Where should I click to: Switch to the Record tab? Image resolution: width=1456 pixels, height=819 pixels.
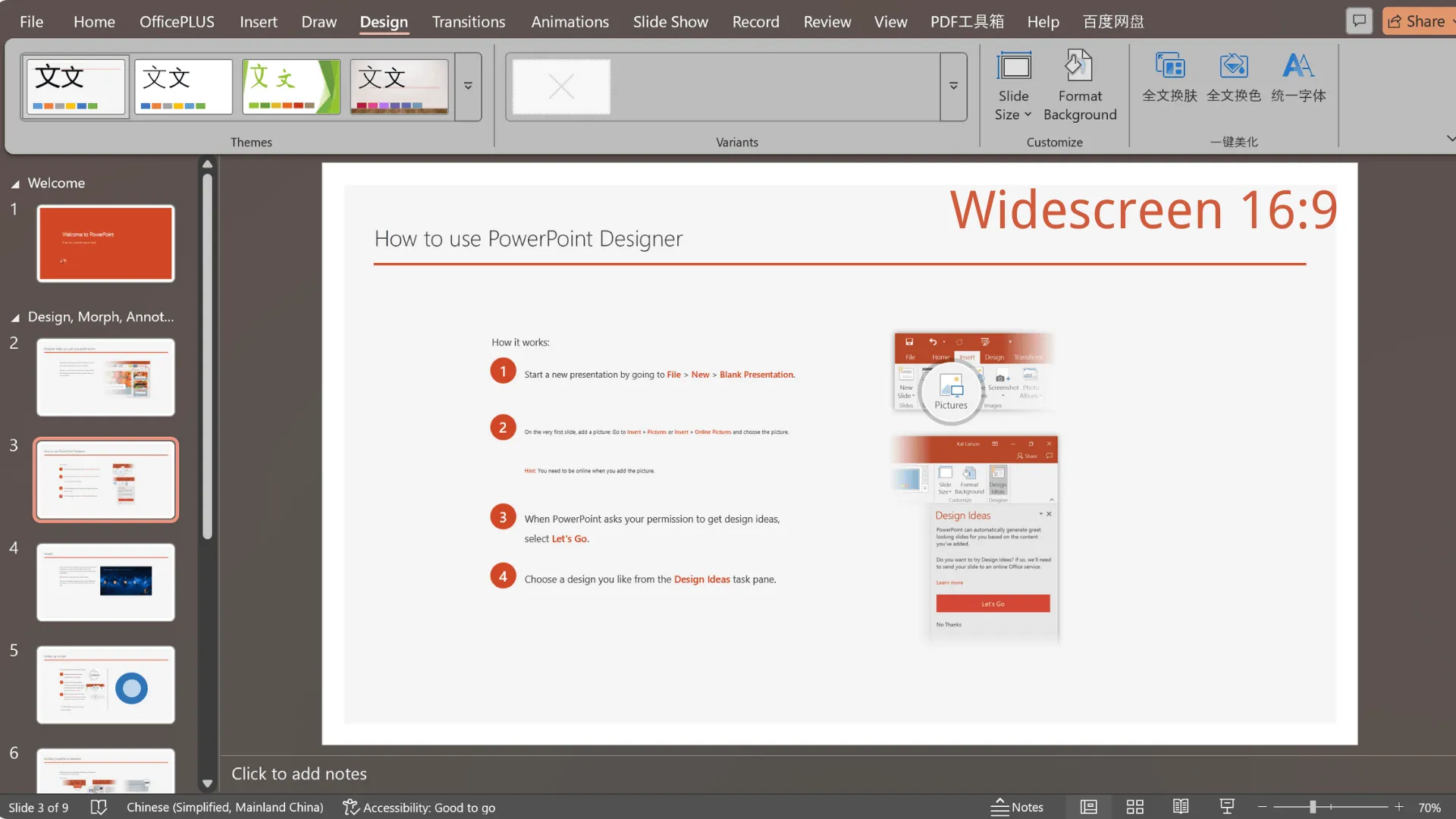(755, 22)
